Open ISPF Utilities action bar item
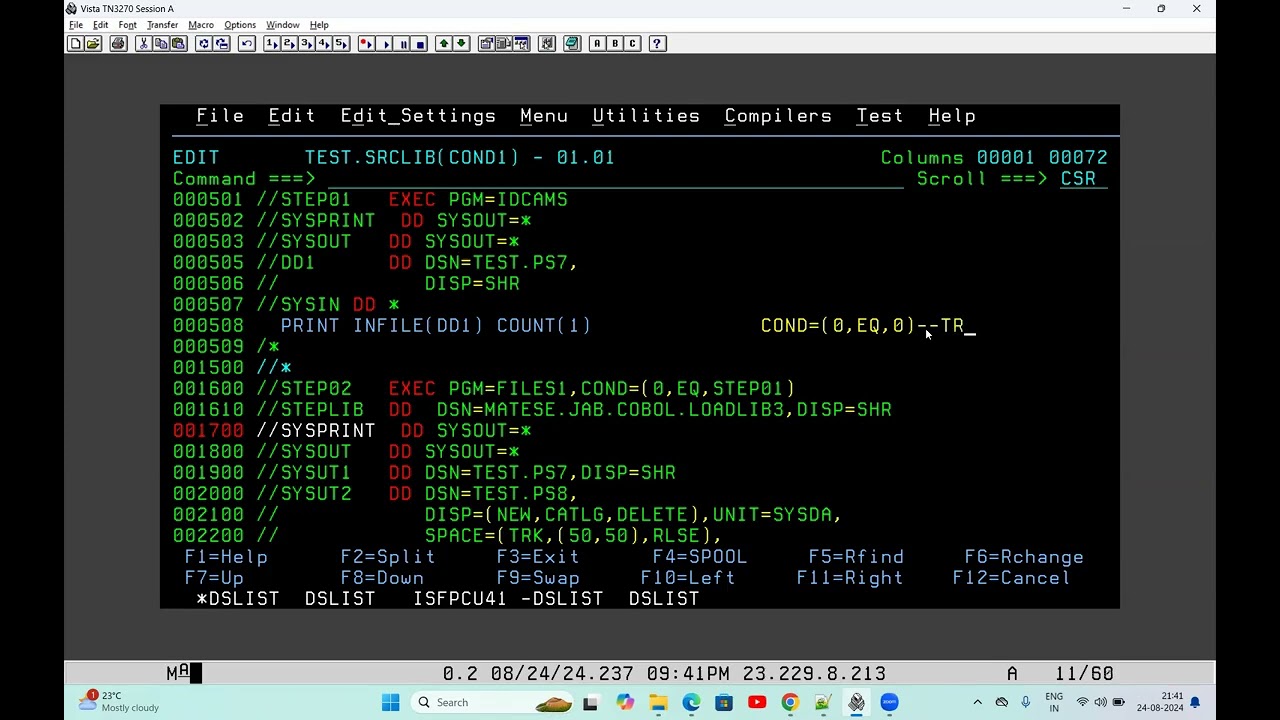1280x720 pixels. [x=646, y=116]
